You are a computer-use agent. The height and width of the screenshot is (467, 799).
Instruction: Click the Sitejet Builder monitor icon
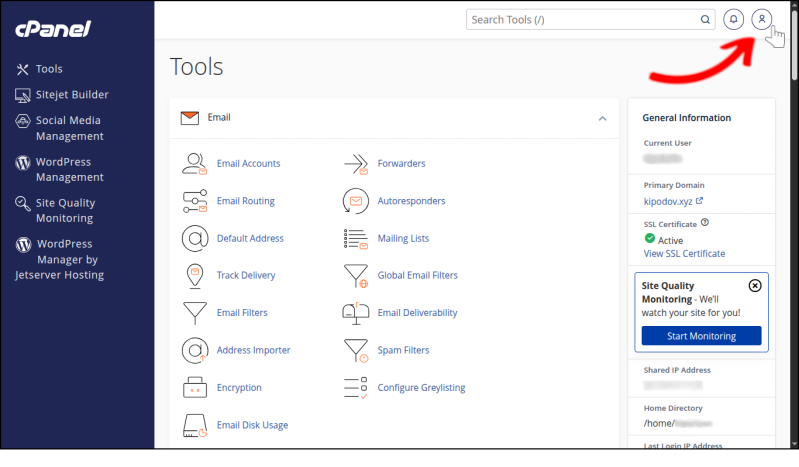[22, 95]
